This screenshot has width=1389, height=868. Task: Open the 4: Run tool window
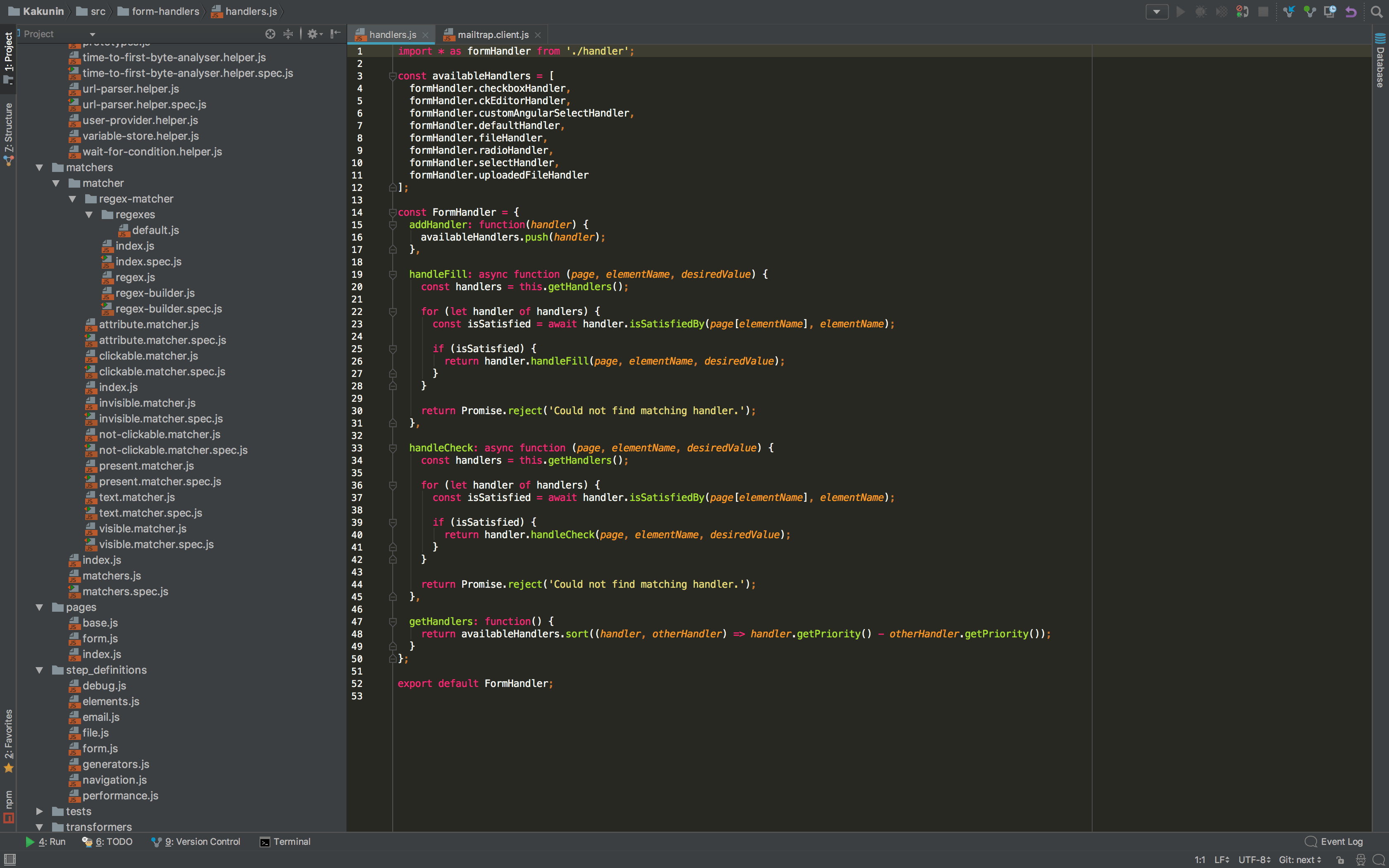click(45, 842)
